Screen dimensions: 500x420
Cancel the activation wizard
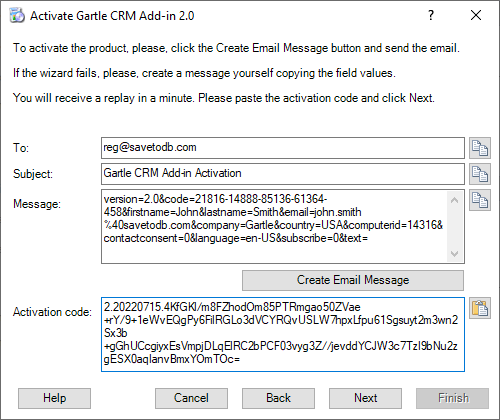(191, 398)
